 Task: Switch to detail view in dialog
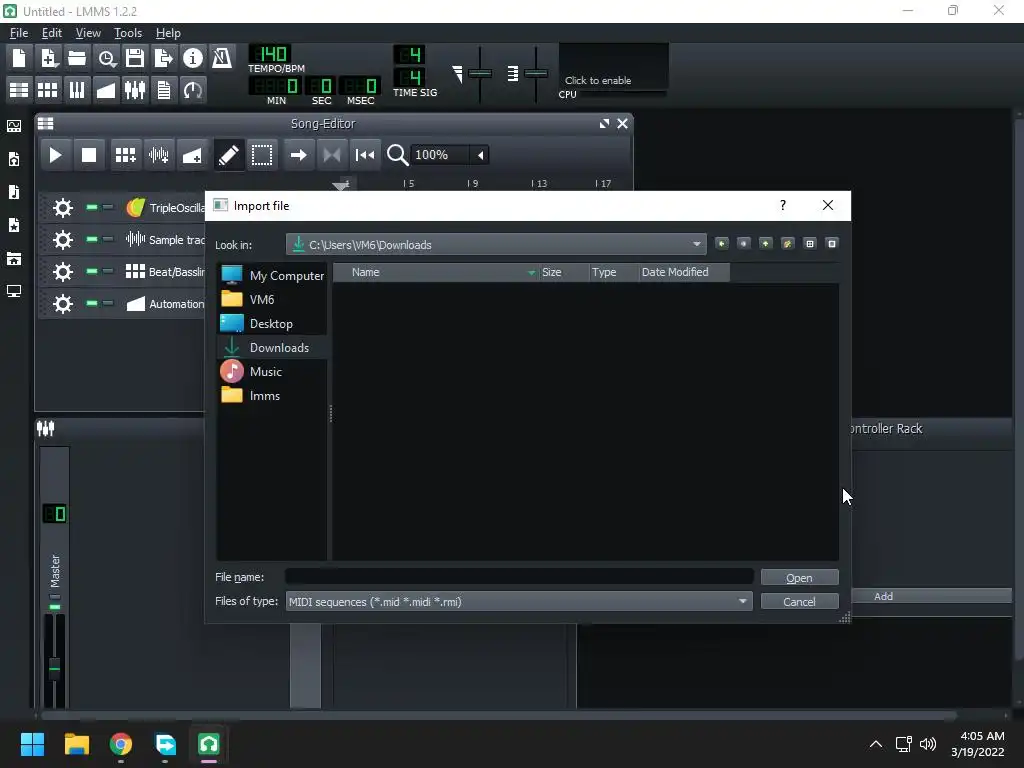[x=832, y=244]
